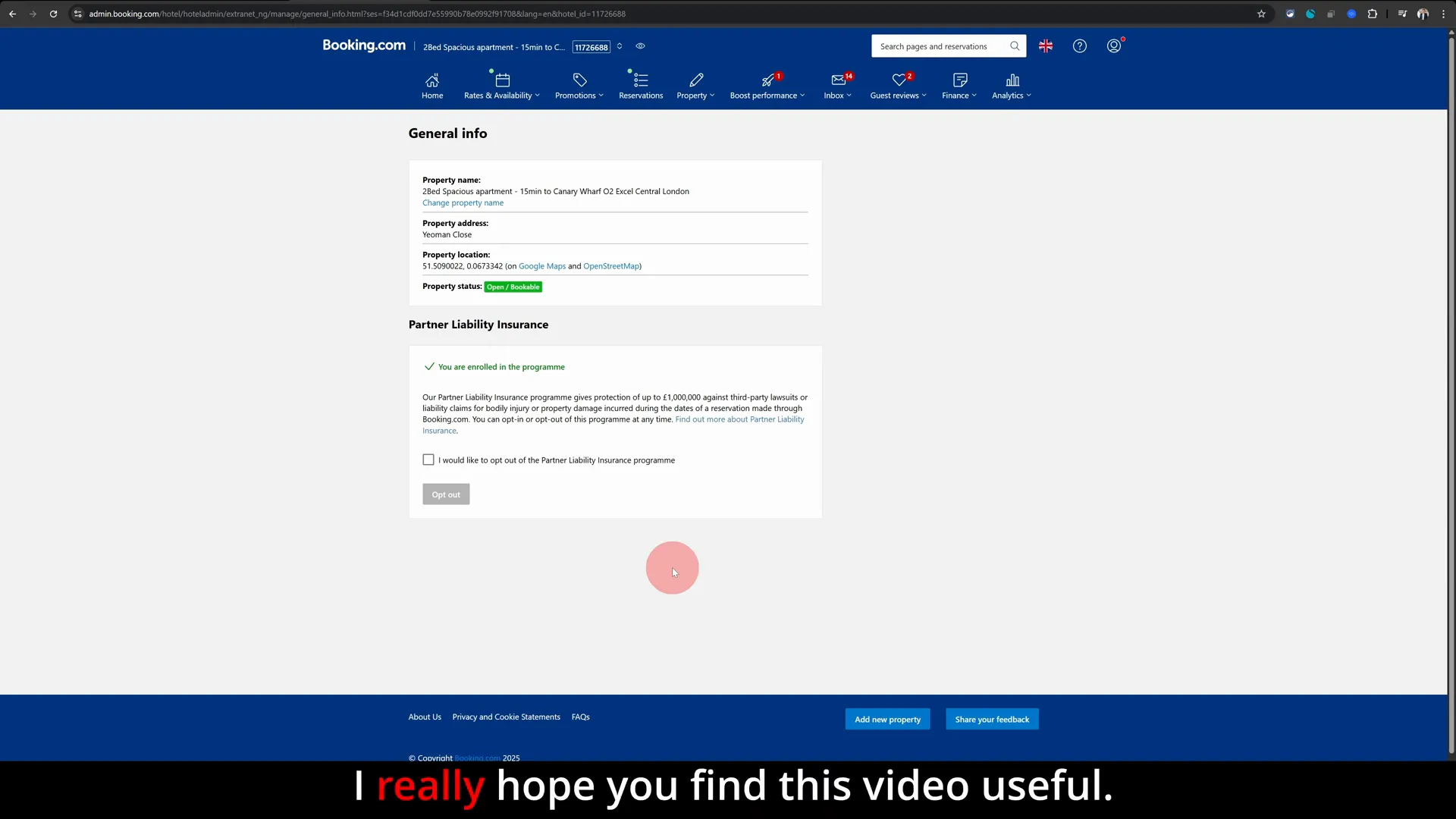Expand Promotions dropdown chevron
Image resolution: width=1456 pixels, height=819 pixels.
click(x=601, y=96)
